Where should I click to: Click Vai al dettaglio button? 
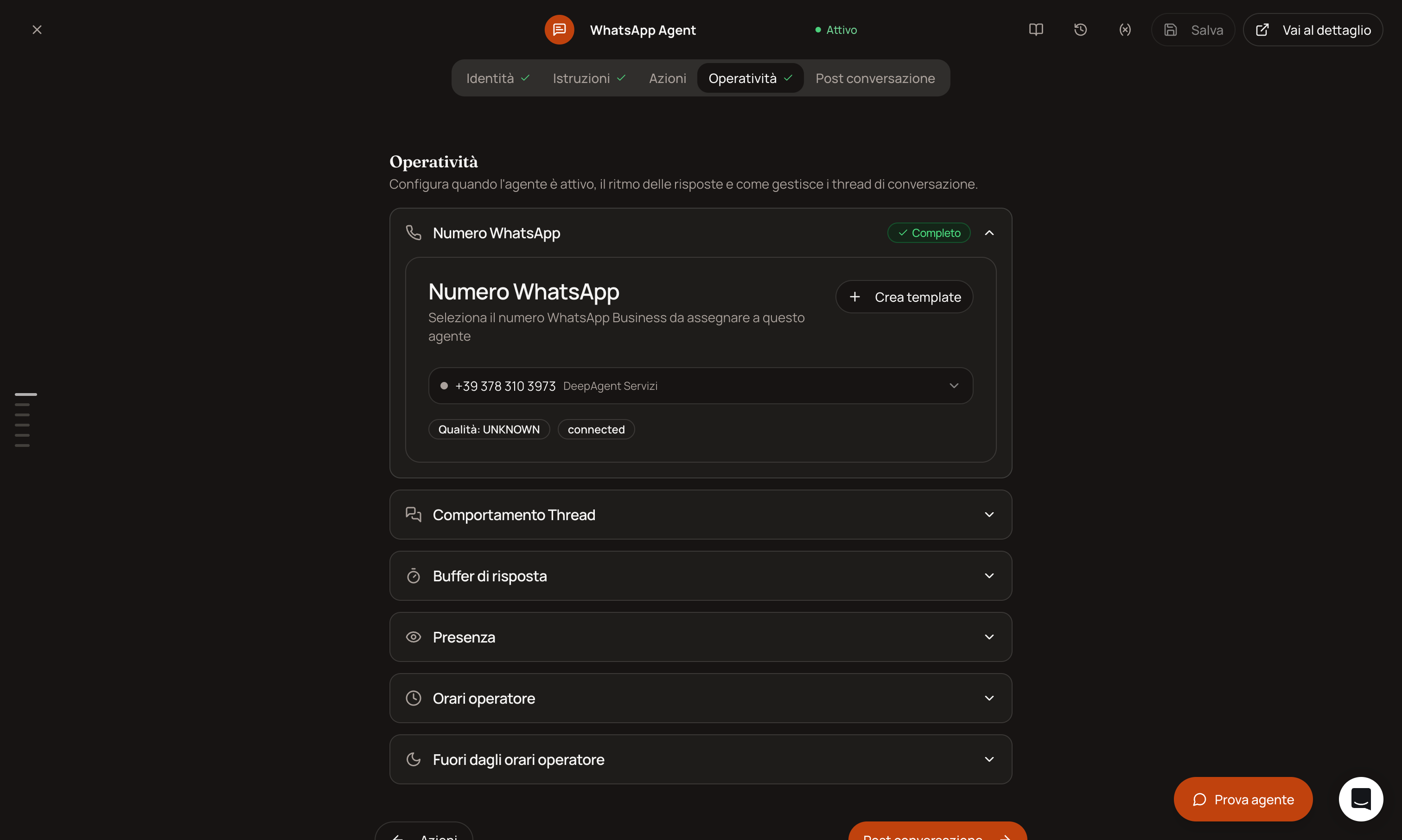1313,29
